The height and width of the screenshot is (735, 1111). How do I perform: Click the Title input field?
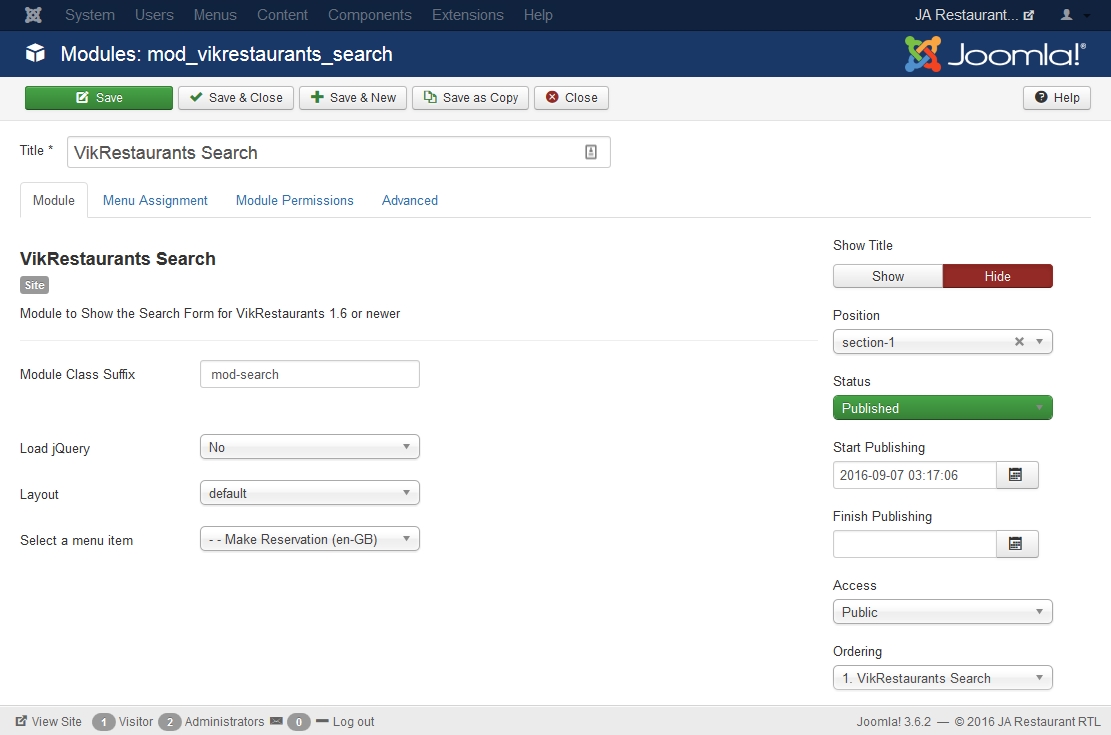click(x=339, y=152)
